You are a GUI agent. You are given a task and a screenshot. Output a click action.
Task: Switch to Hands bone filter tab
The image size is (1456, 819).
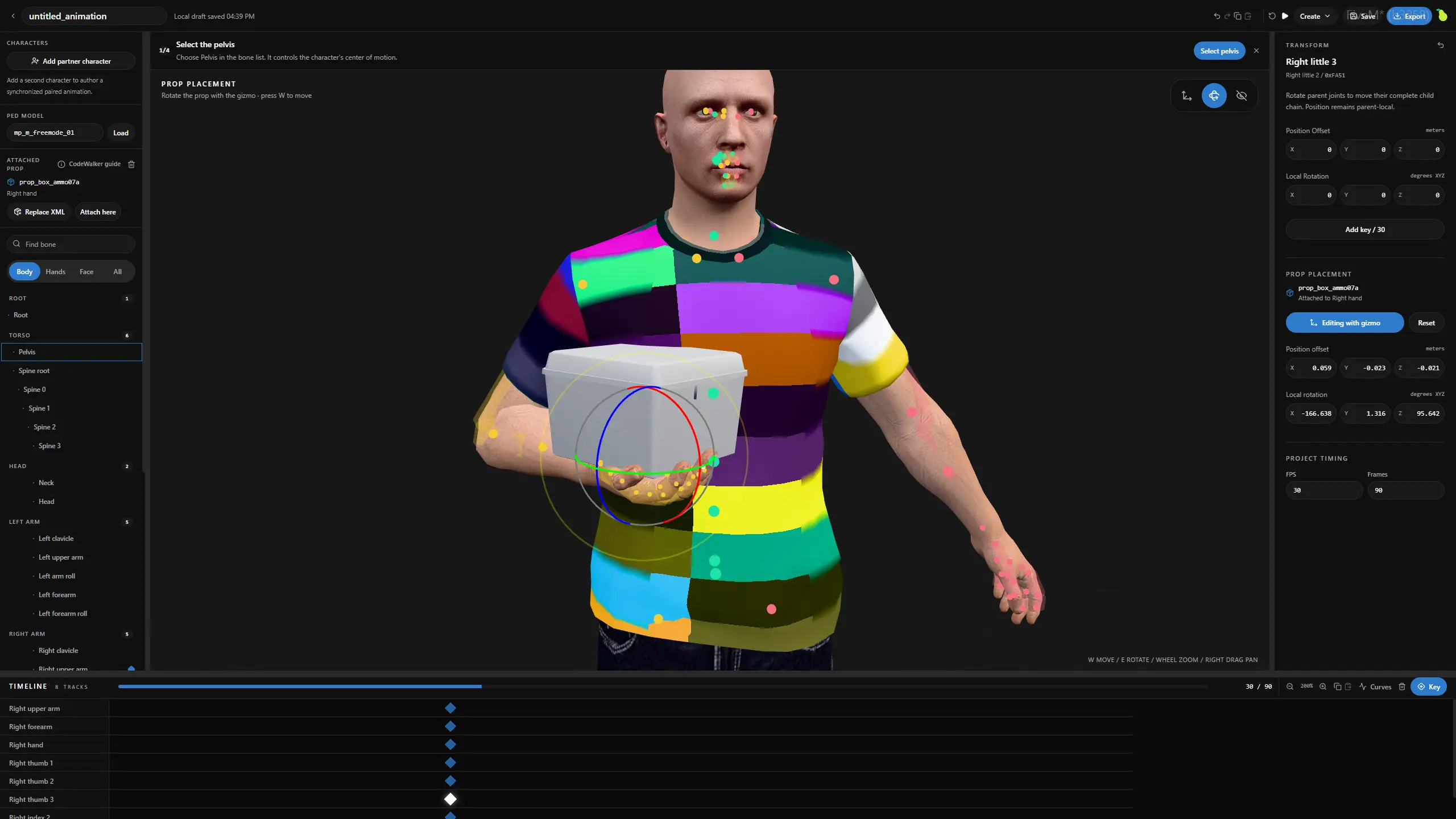click(55, 271)
